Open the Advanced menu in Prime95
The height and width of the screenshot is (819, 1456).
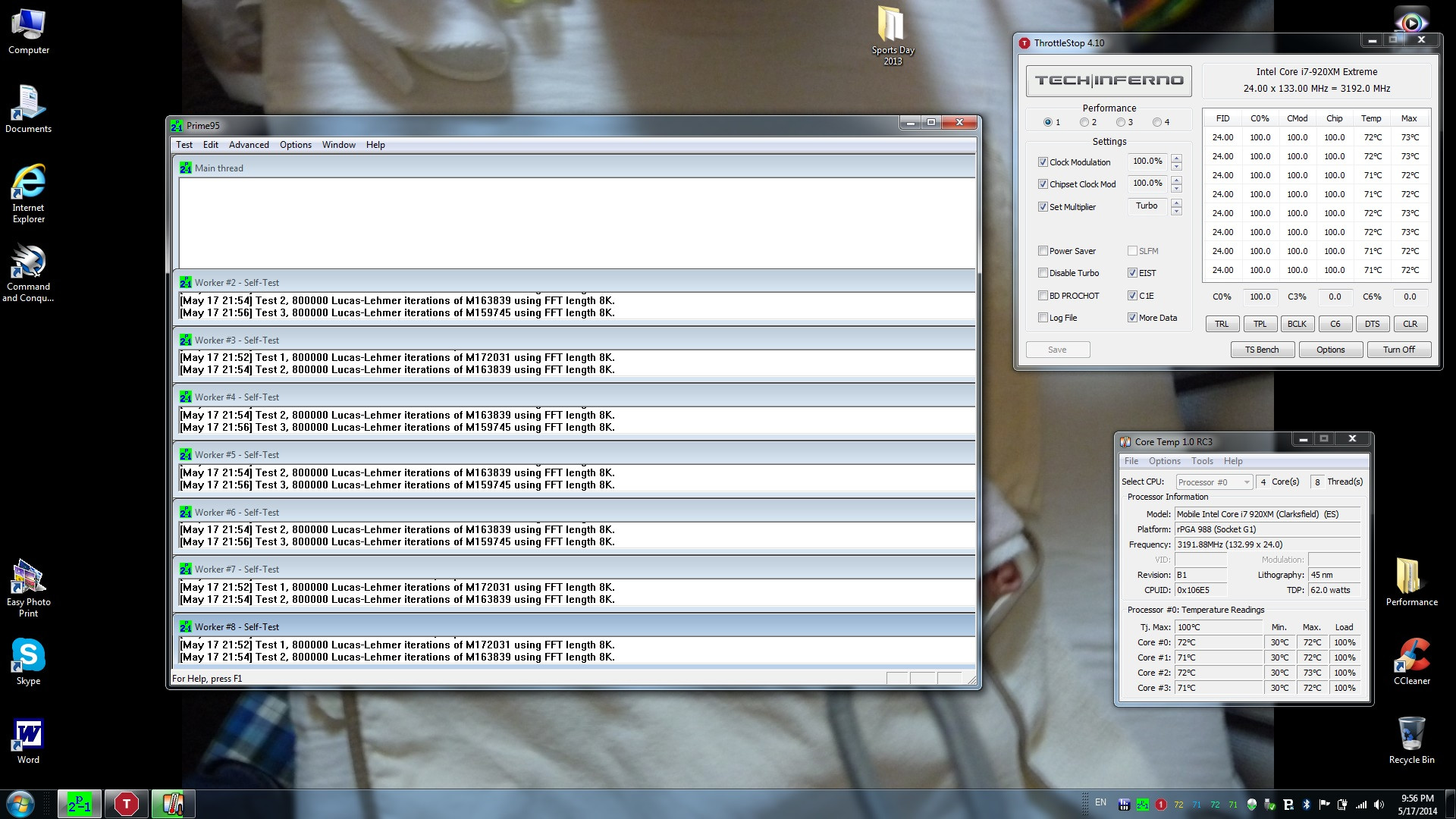click(249, 145)
